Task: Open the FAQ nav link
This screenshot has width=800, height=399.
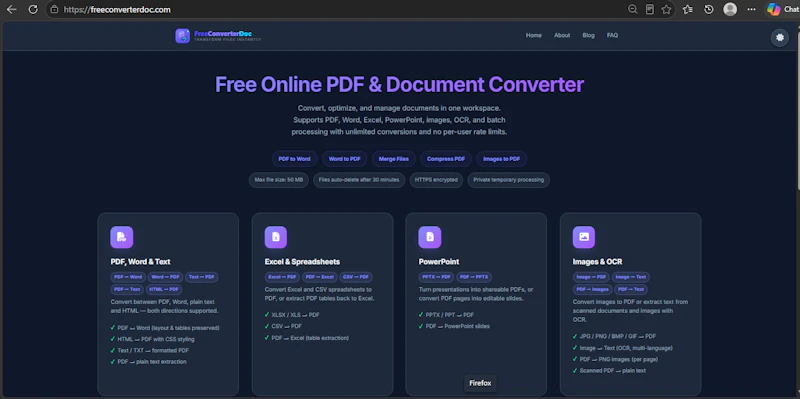Action: [x=612, y=35]
